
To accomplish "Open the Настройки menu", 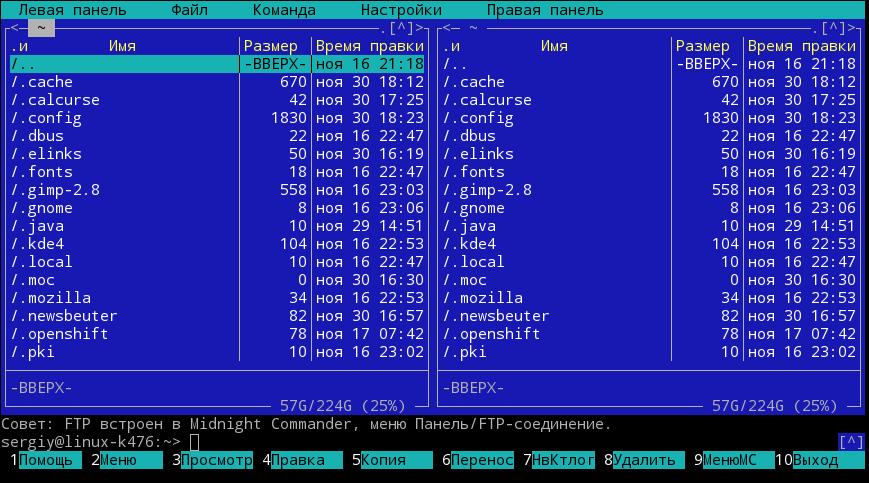I will [401, 10].
